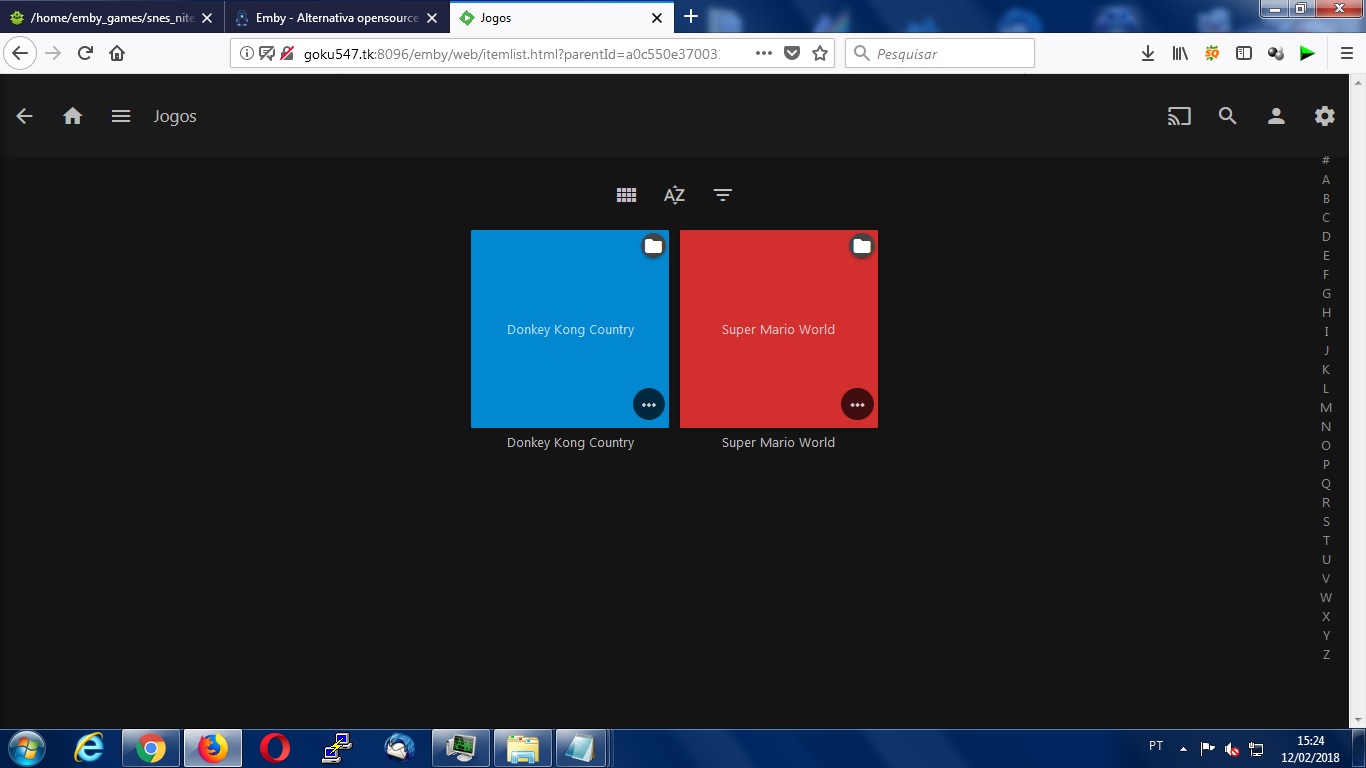Open the Emby hamburger menu
Image resolution: width=1366 pixels, height=768 pixels.
121,116
